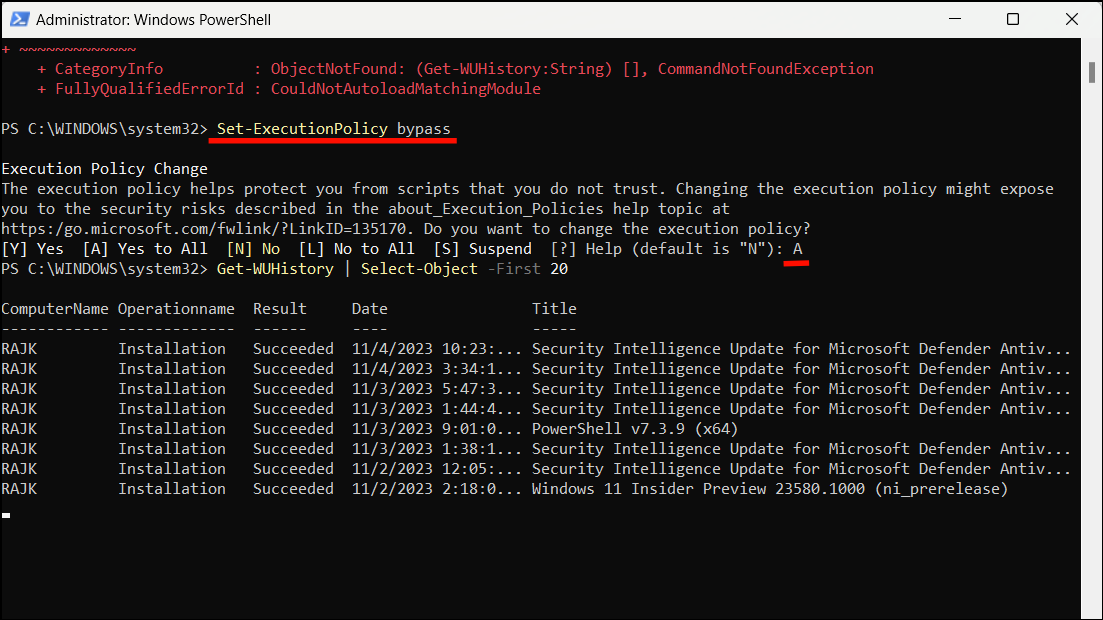Click the Operationname column header
This screenshot has height=620, width=1103.
[x=176, y=308]
